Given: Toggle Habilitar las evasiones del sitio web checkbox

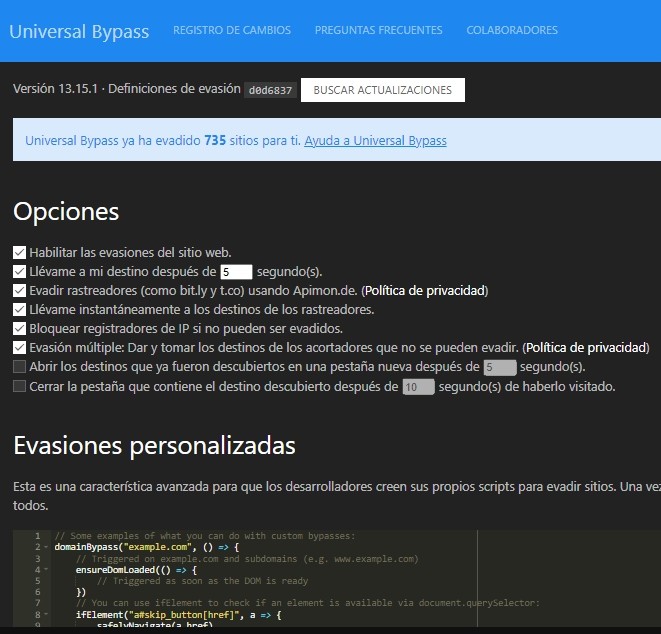Looking at the screenshot, I should click(x=19, y=253).
